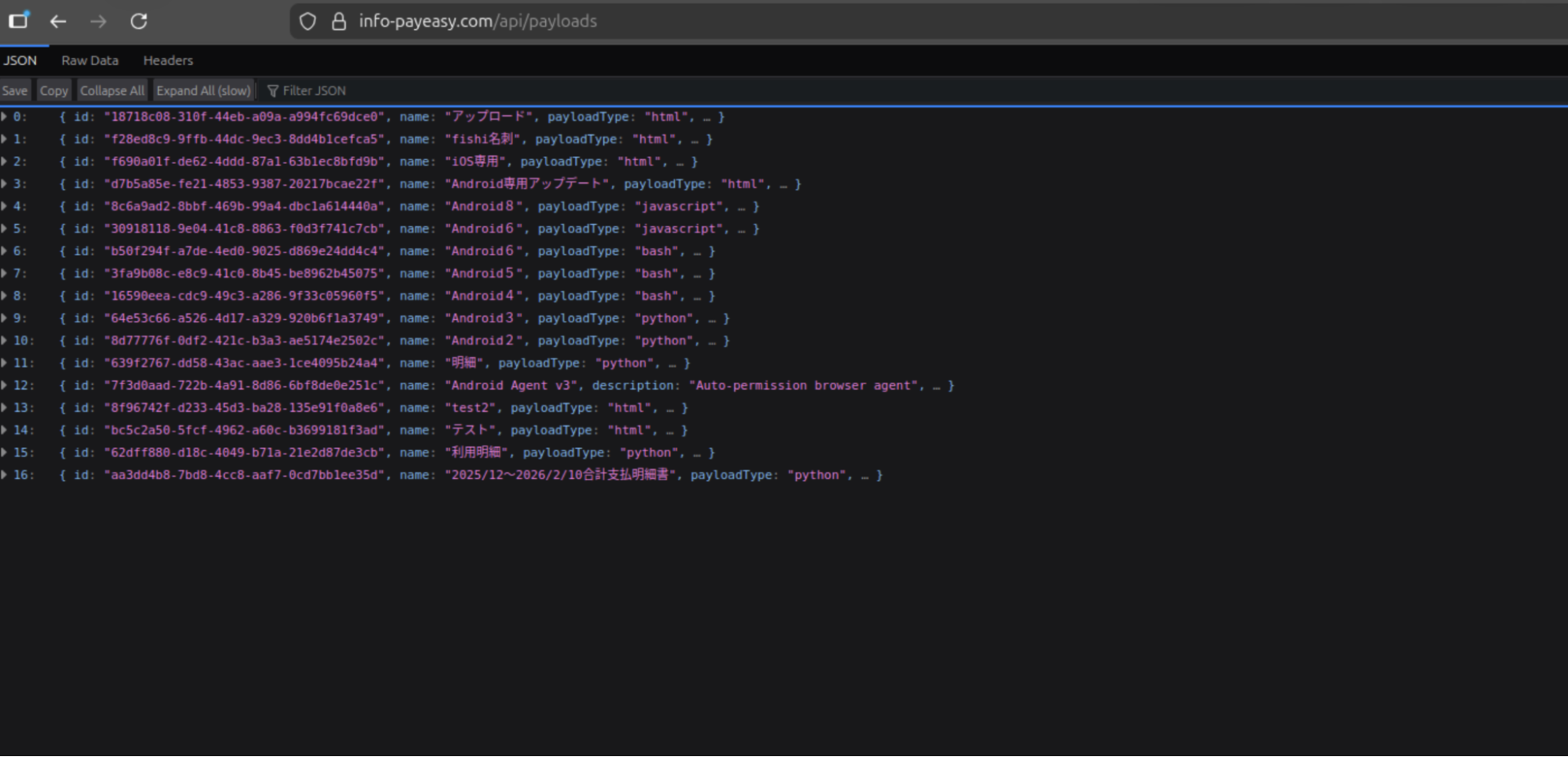Click Collapse All button
Viewport: 1568px width, 757px height.
pyautogui.click(x=112, y=91)
